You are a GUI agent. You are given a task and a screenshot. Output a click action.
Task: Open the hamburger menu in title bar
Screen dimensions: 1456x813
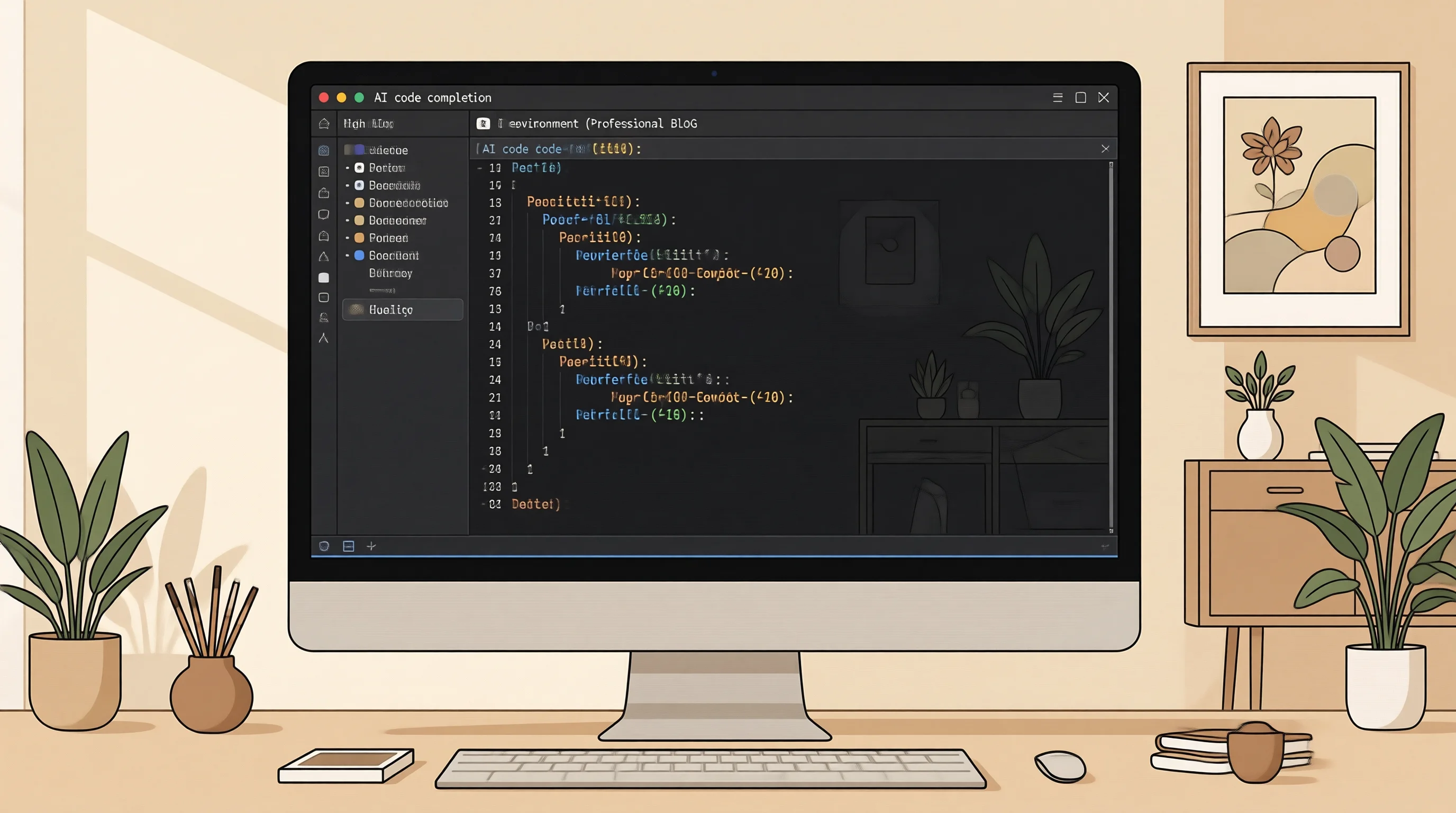pos(1058,97)
